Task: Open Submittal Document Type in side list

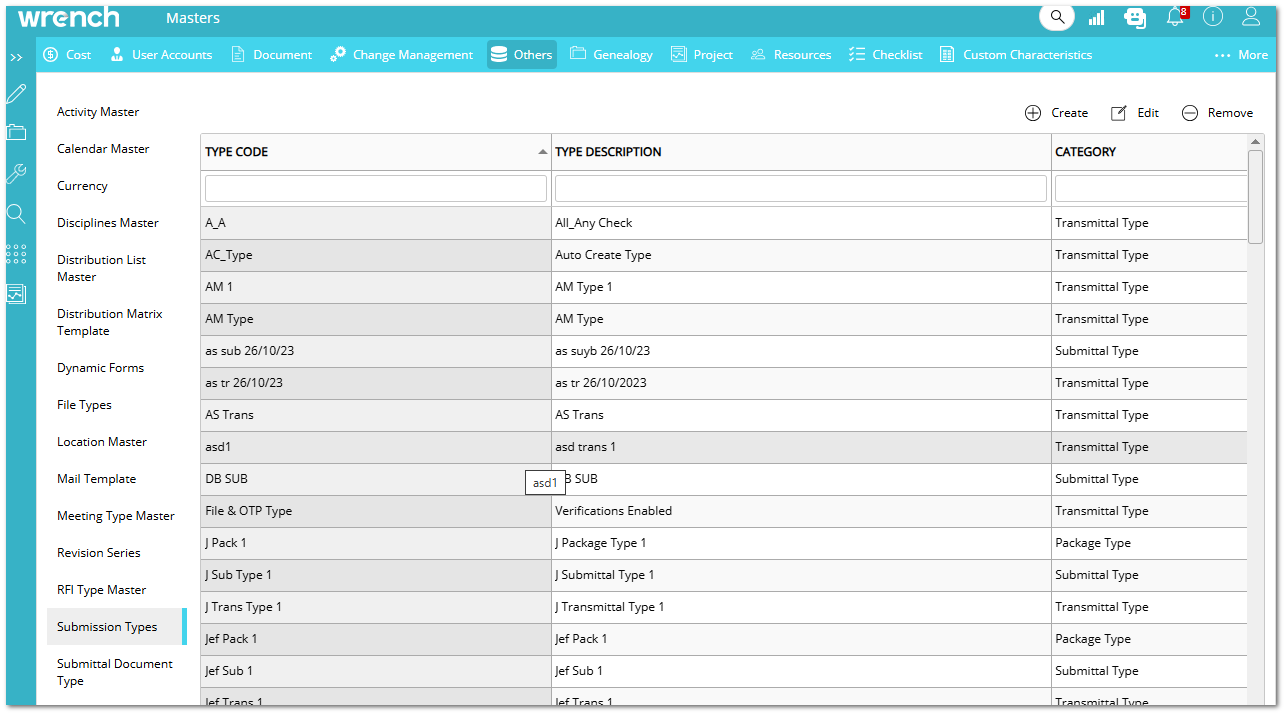Action: pyautogui.click(x=114, y=672)
